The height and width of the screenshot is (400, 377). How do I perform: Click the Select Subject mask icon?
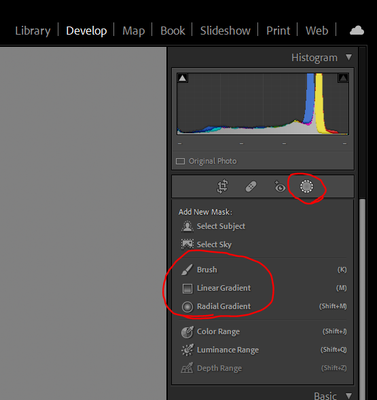click(x=187, y=226)
